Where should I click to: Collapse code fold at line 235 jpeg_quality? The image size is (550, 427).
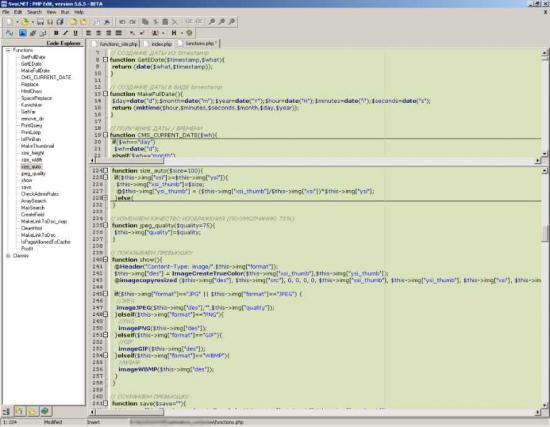[x=105, y=225]
